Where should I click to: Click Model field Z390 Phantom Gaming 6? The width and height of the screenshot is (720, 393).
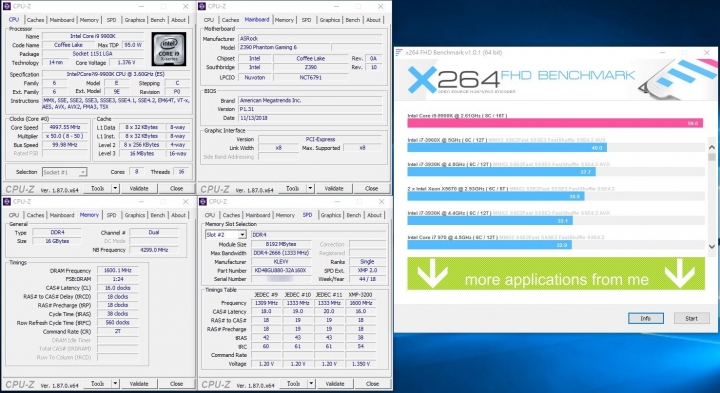coord(283,47)
